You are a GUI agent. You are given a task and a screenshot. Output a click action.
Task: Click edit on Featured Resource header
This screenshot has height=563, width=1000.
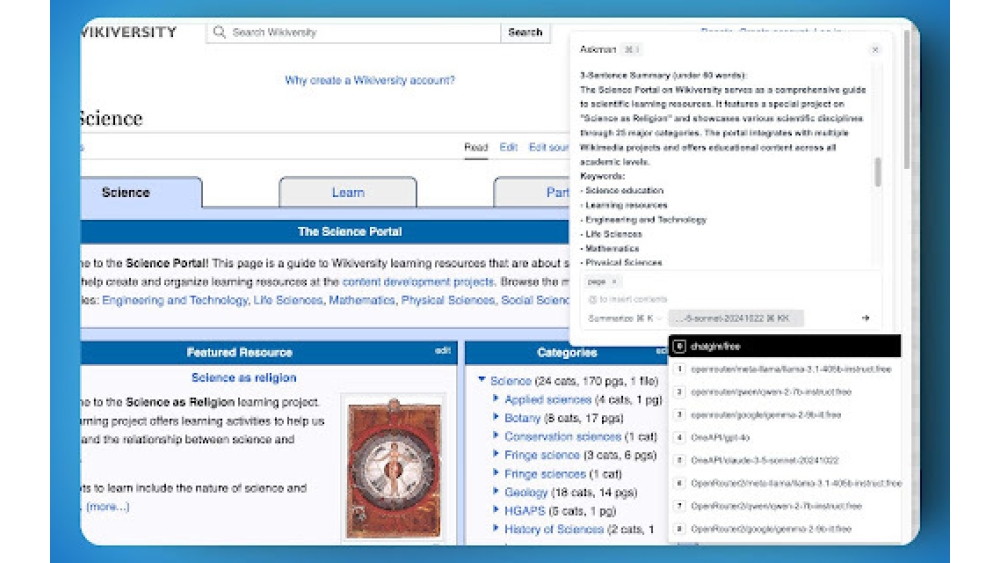tap(443, 351)
